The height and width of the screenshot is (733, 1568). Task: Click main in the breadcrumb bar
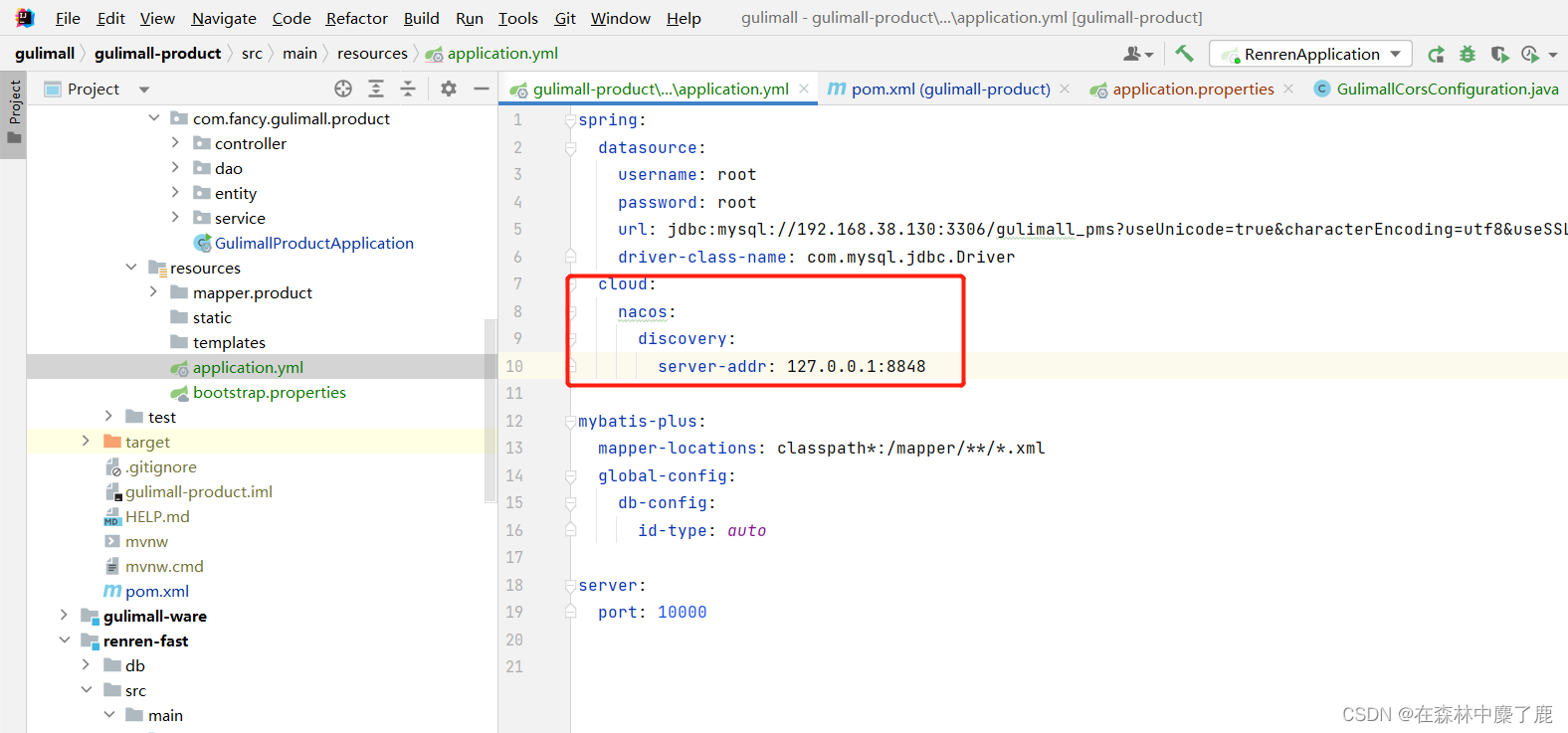(x=299, y=54)
